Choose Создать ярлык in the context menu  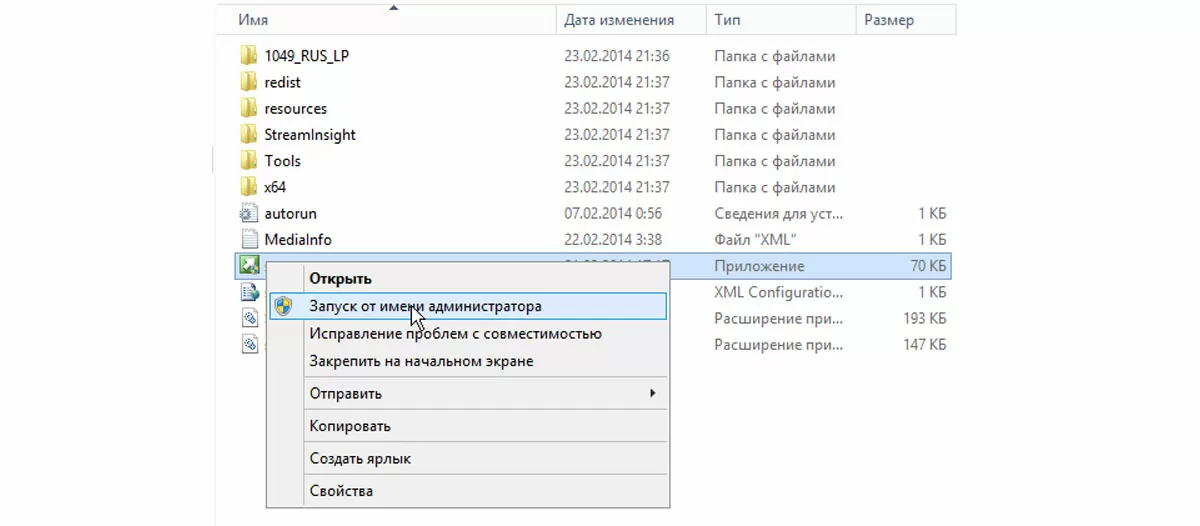[360, 459]
